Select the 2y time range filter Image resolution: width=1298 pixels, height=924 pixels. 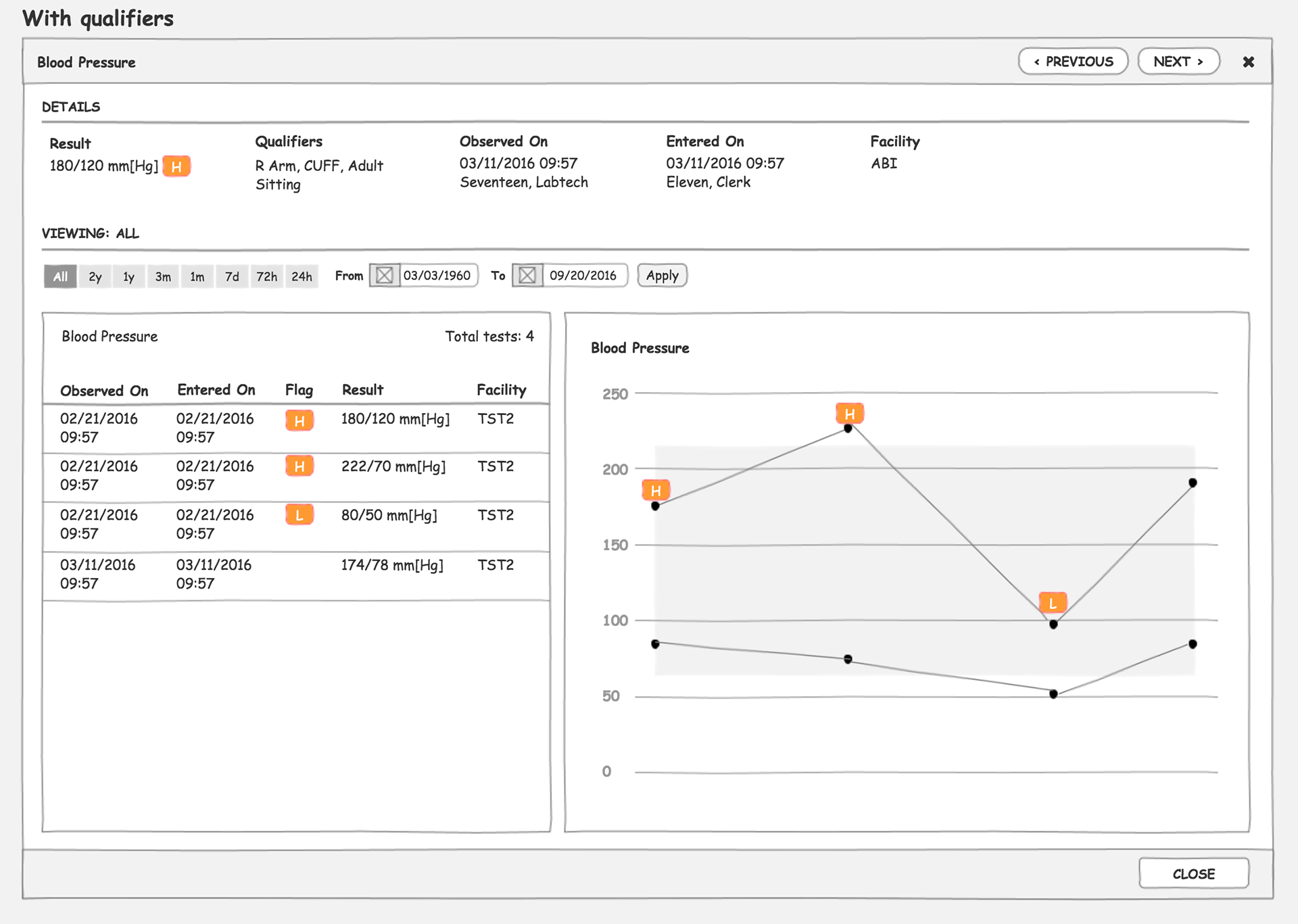click(x=95, y=276)
